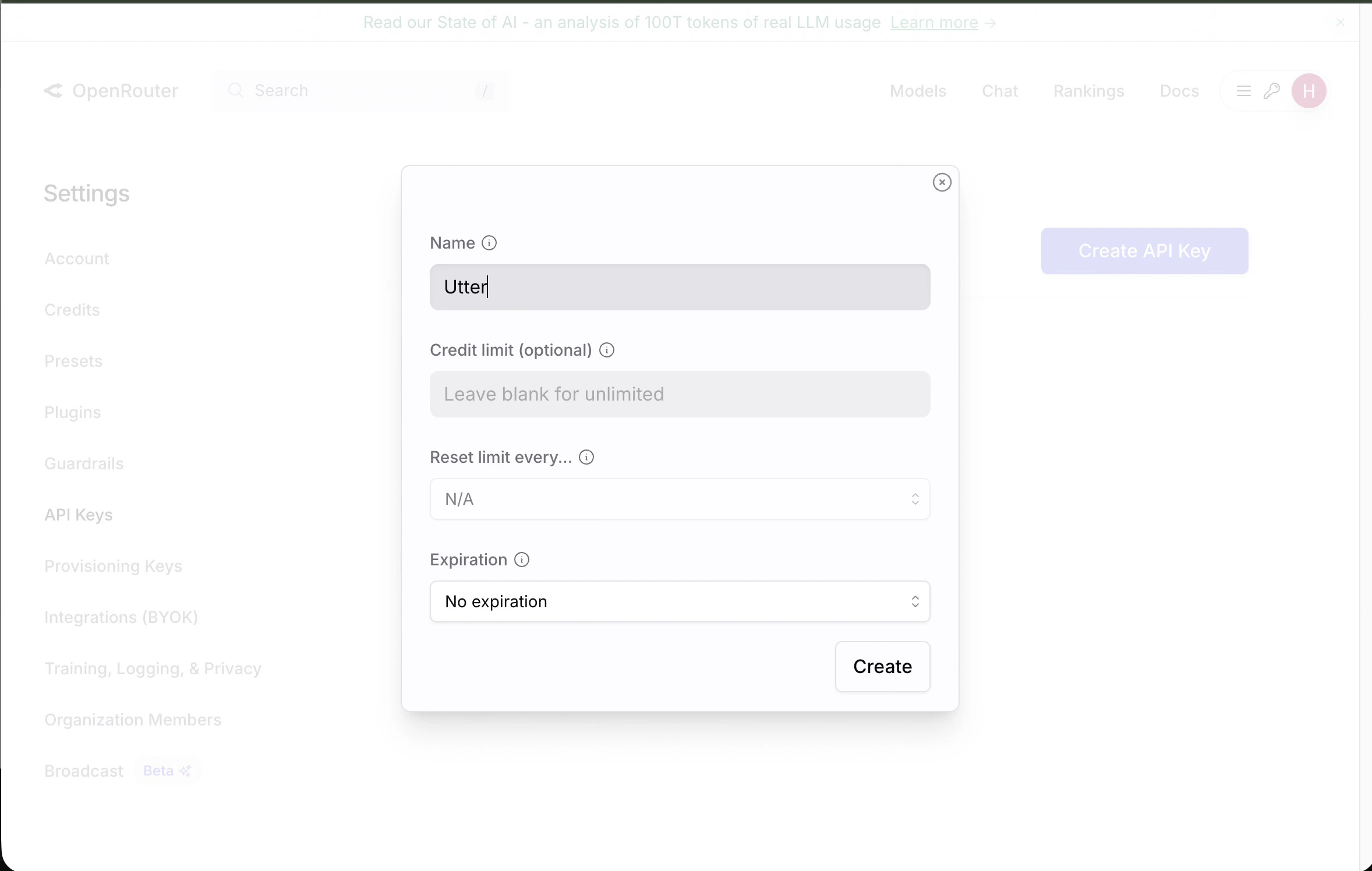Open the Reset limit every dropdown
The height and width of the screenshot is (871, 1372).
click(679, 498)
